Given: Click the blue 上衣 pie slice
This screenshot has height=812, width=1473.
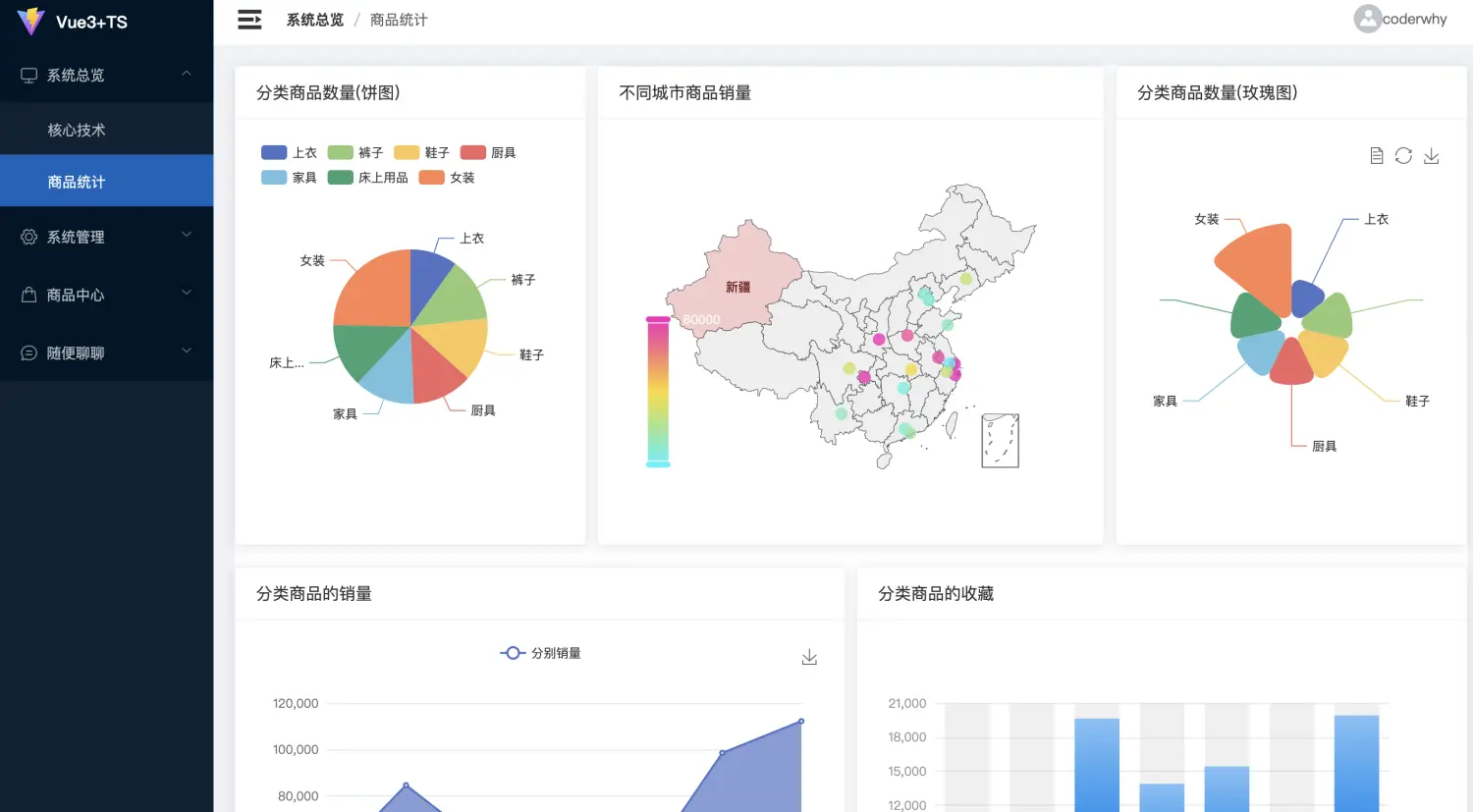Looking at the screenshot, I should [428, 280].
